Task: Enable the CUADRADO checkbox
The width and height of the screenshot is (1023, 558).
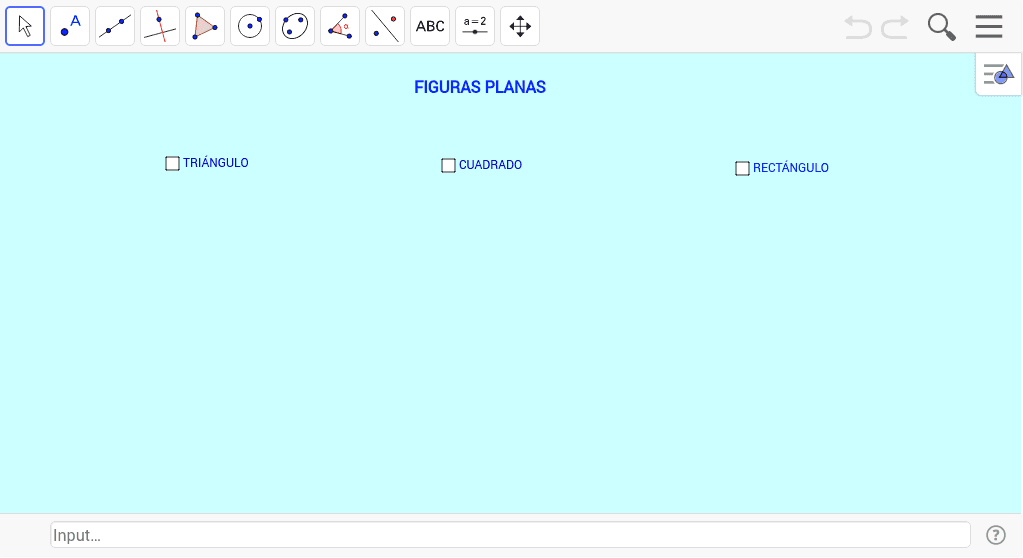Action: pyautogui.click(x=448, y=166)
